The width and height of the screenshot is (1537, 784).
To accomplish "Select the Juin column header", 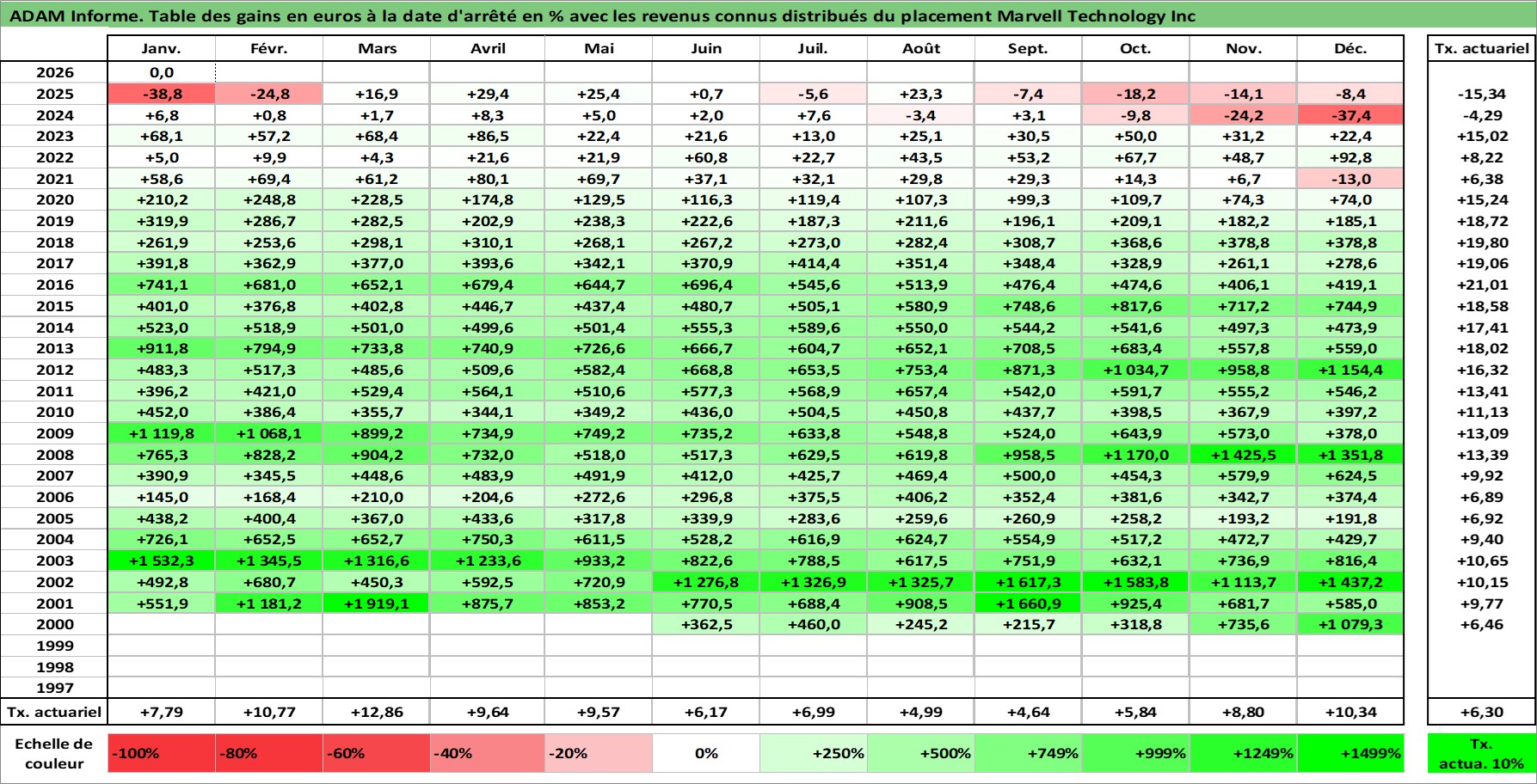I will coord(706,48).
